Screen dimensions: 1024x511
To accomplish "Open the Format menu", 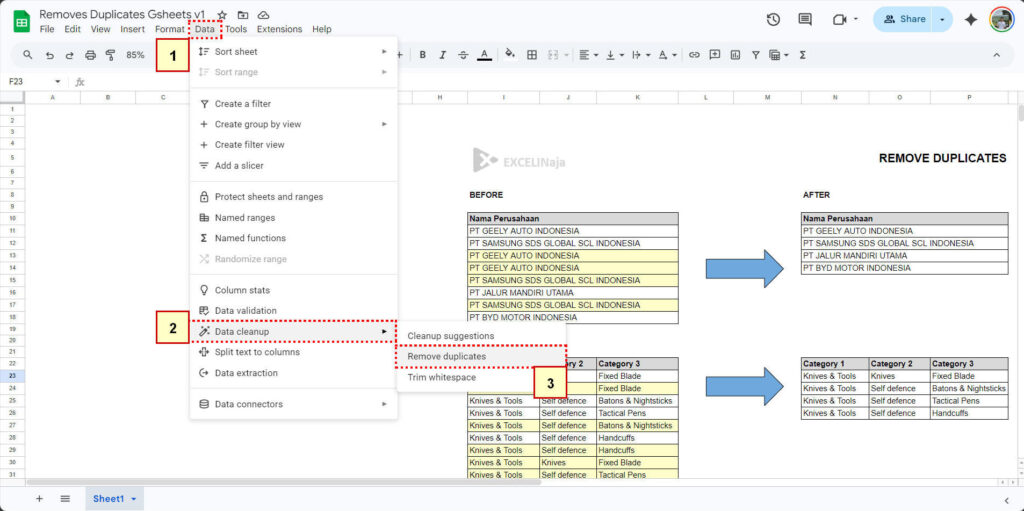I will [x=170, y=29].
